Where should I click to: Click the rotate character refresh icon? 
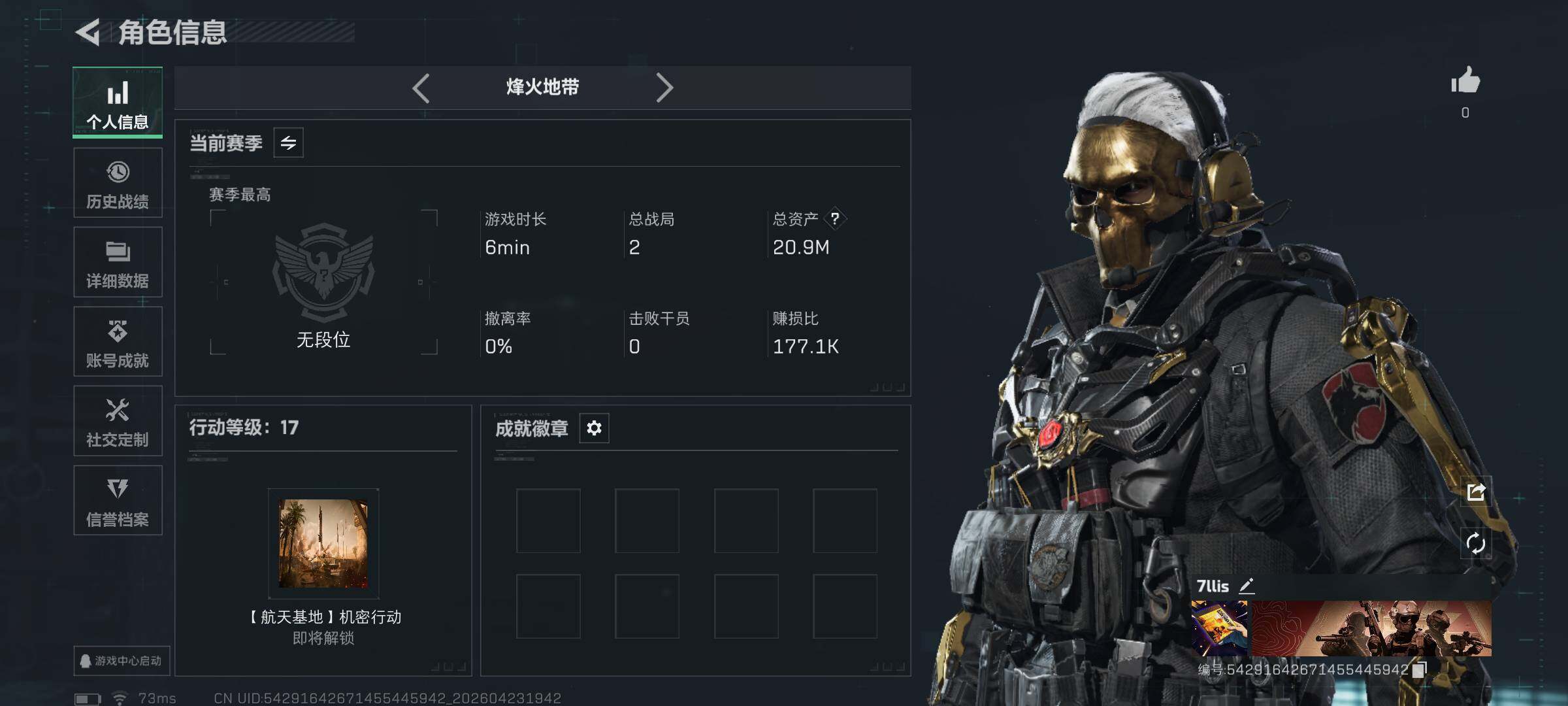[x=1476, y=543]
